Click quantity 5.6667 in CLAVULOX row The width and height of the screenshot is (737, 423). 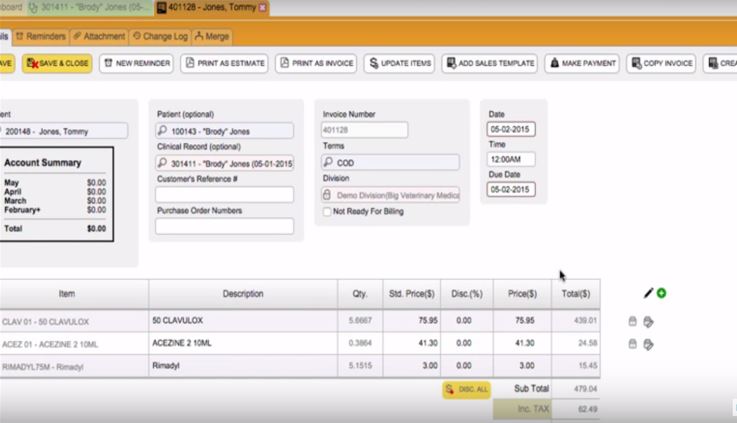[360, 321]
